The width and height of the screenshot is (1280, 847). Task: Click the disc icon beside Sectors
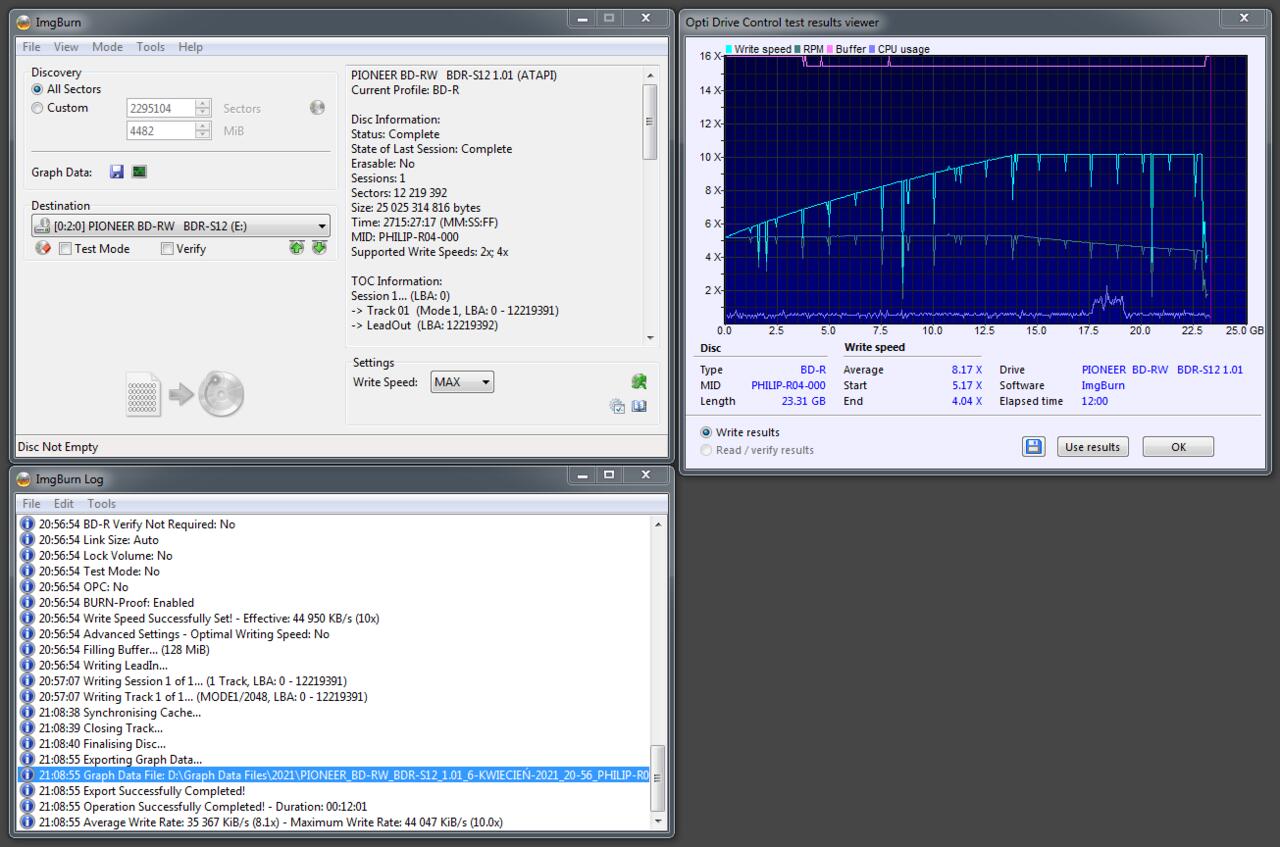[317, 108]
